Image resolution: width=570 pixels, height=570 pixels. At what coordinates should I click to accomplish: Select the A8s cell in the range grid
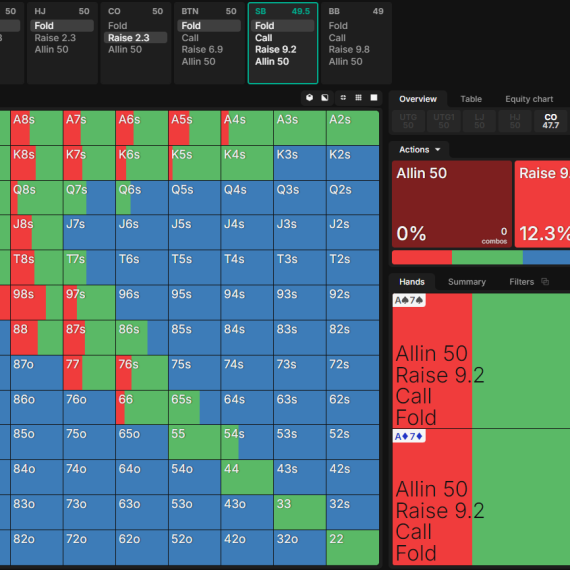point(37,128)
